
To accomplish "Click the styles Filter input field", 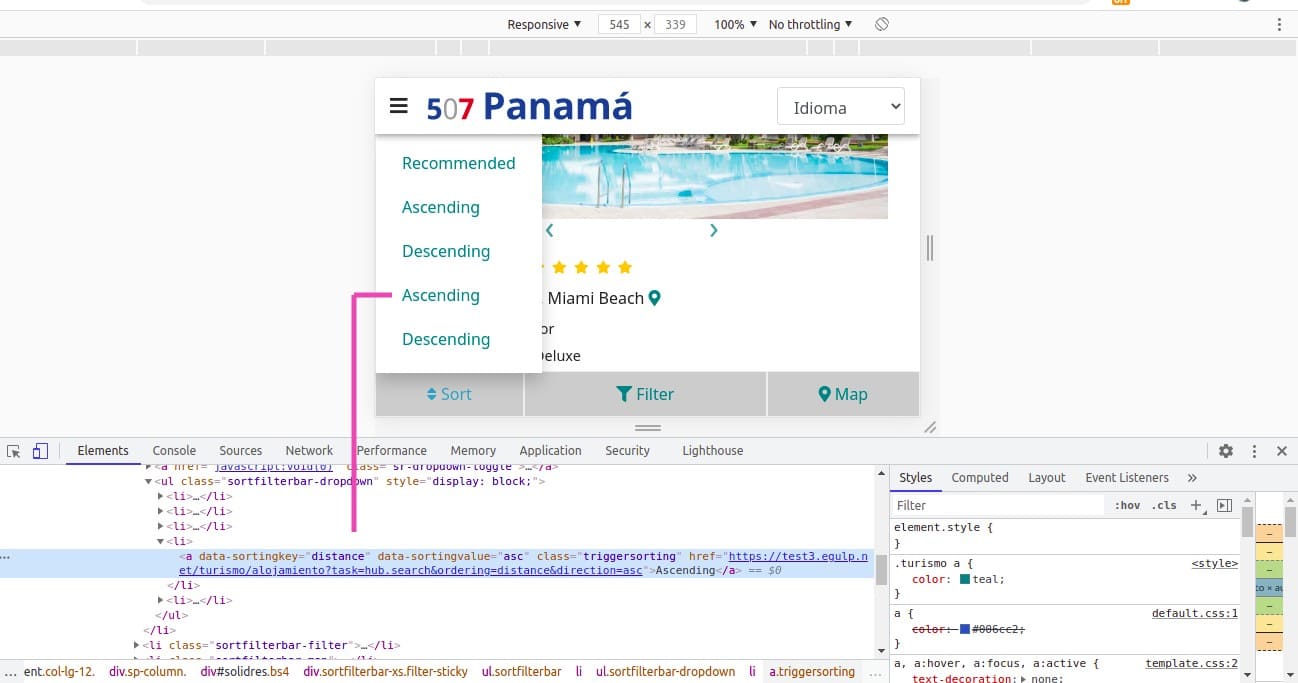I will 998,506.
